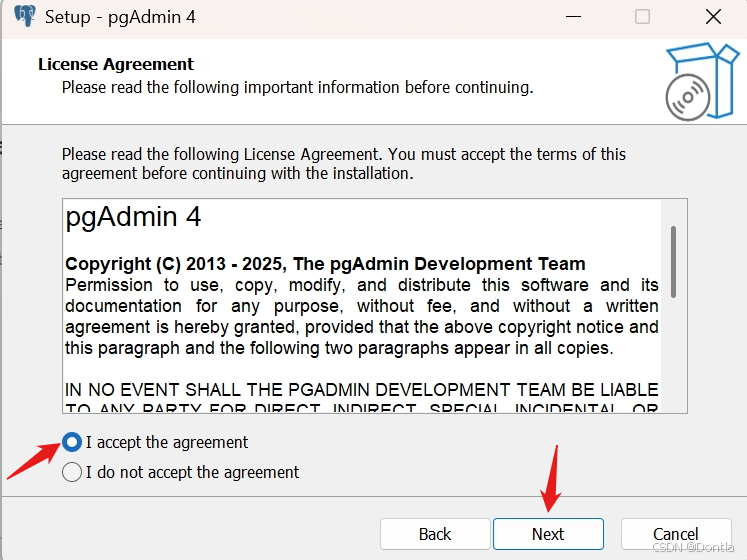Click the 'Permission to use, copy, modify' paragraph
Viewport: 747px width, 560px height.
362,316
